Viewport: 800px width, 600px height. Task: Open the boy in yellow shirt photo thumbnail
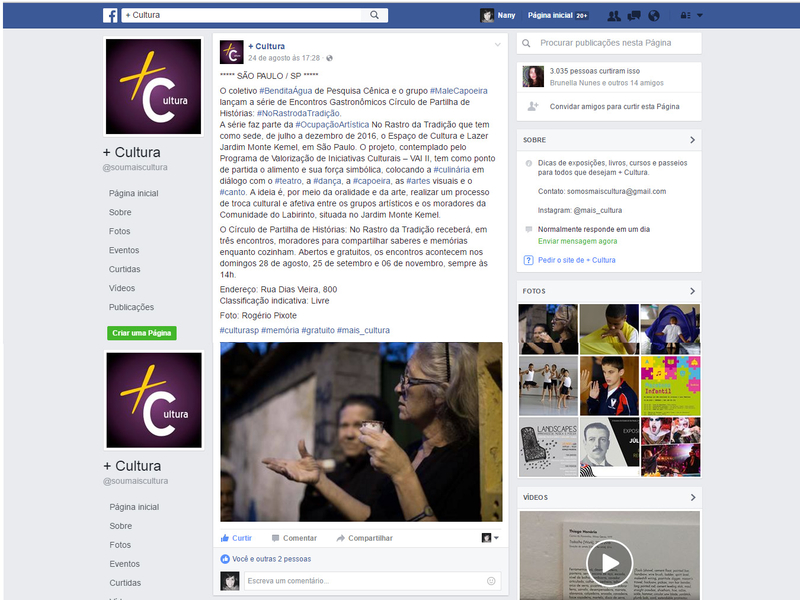coord(609,329)
